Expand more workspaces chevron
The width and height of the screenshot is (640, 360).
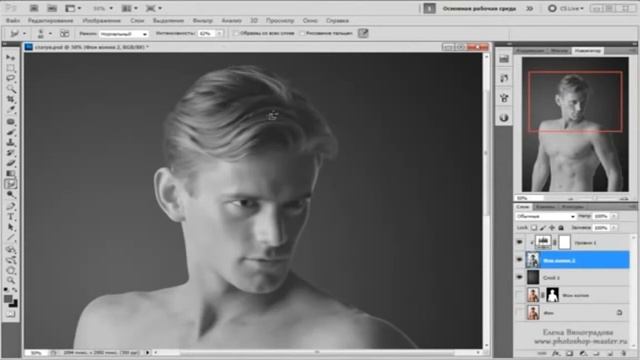(530, 8)
